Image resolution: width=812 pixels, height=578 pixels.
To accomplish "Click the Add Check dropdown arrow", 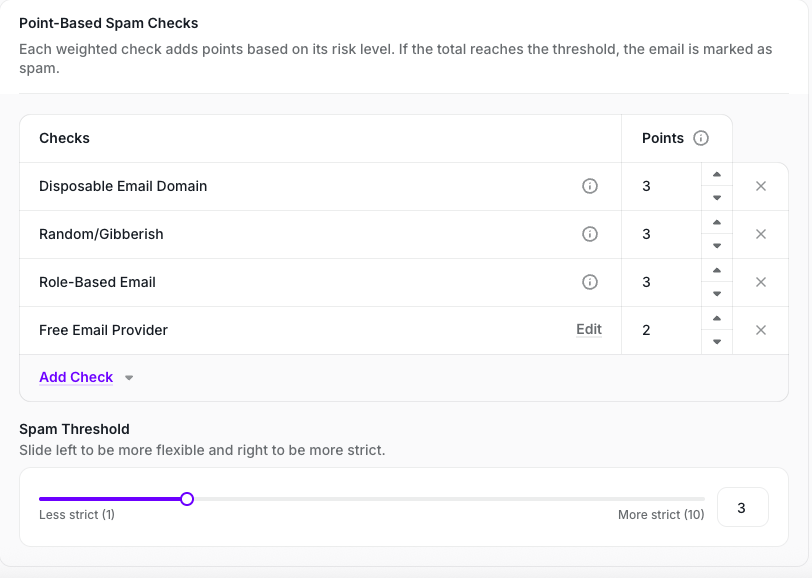I will tap(129, 378).
